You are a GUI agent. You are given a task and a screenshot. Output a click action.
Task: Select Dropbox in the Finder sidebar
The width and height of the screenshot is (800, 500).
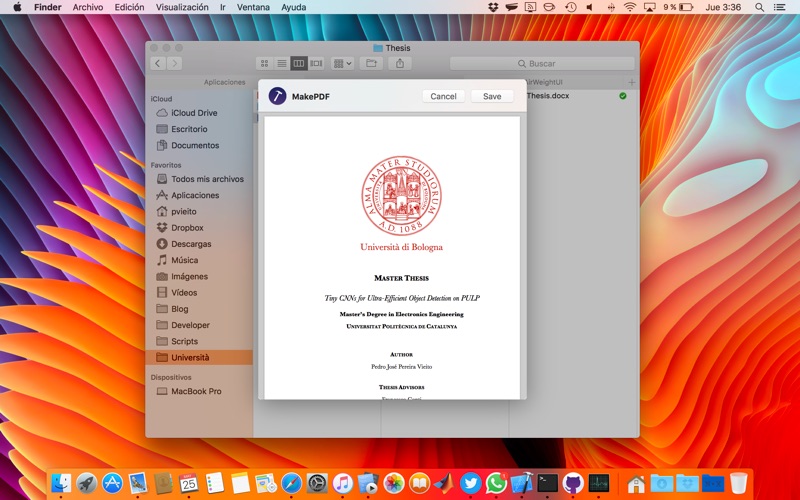click(187, 228)
